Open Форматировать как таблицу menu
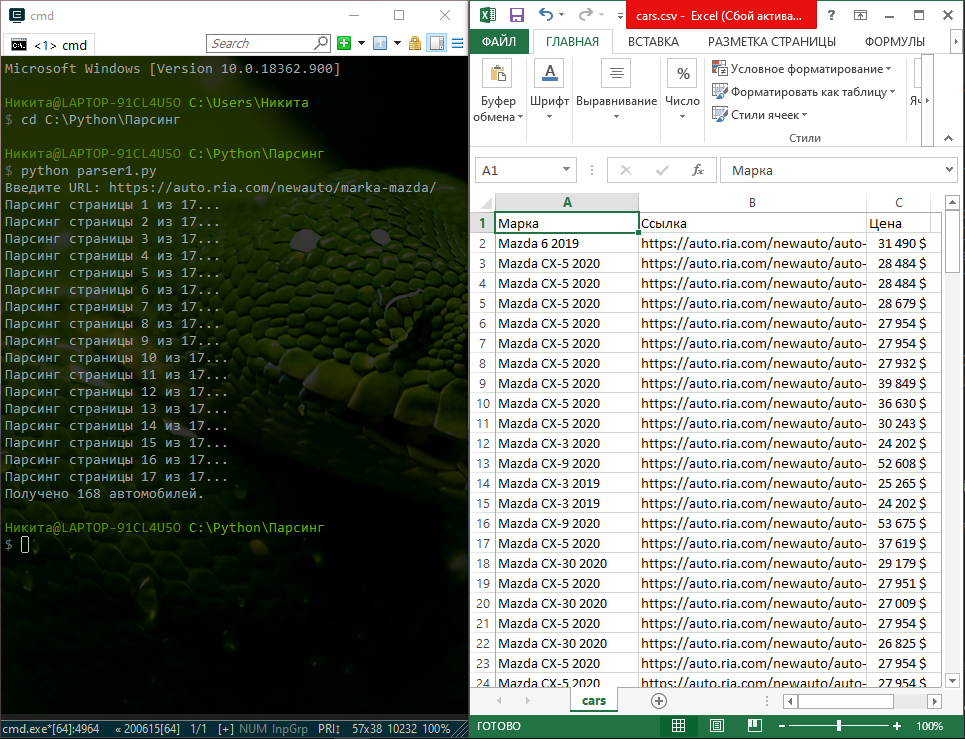The height and width of the screenshot is (739, 965). tap(804, 92)
